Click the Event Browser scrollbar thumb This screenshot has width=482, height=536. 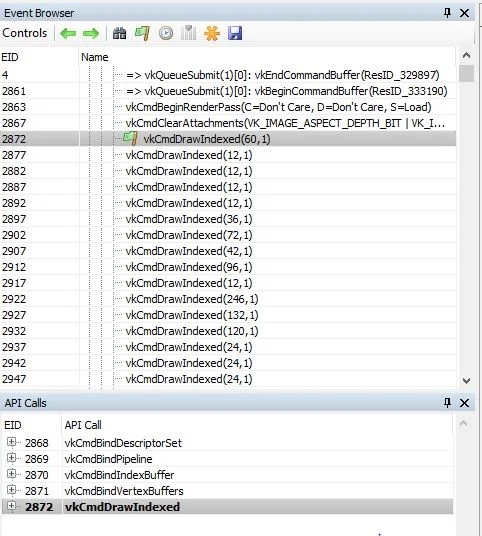click(x=466, y=73)
